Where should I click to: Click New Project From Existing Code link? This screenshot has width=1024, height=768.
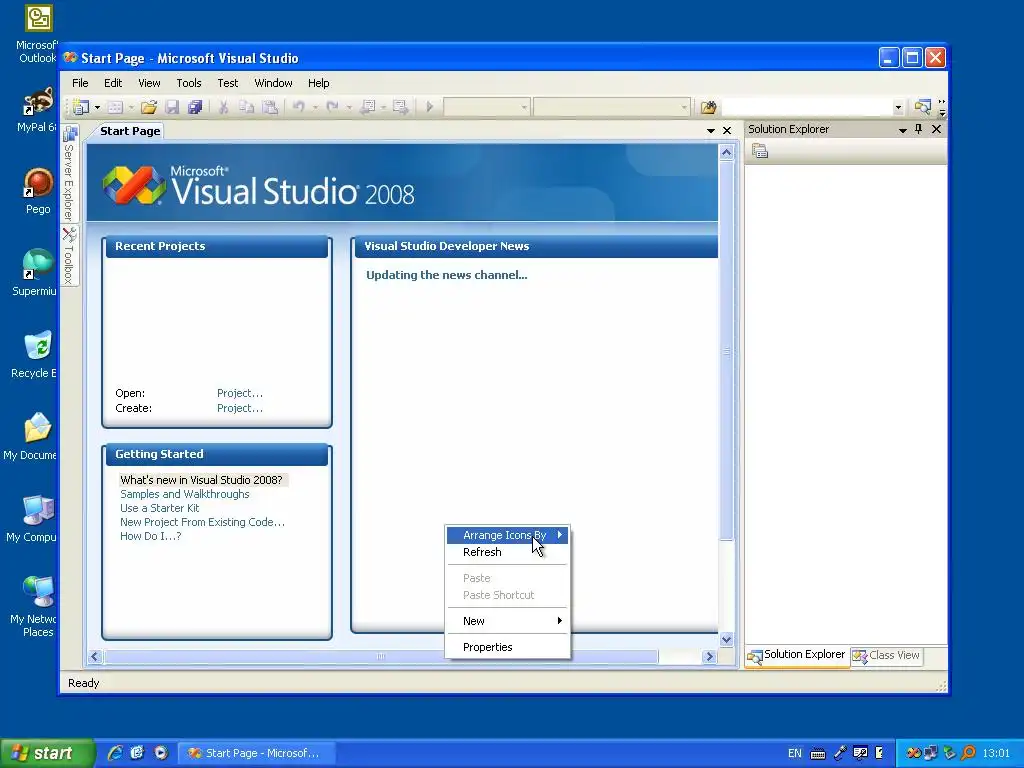pos(202,522)
